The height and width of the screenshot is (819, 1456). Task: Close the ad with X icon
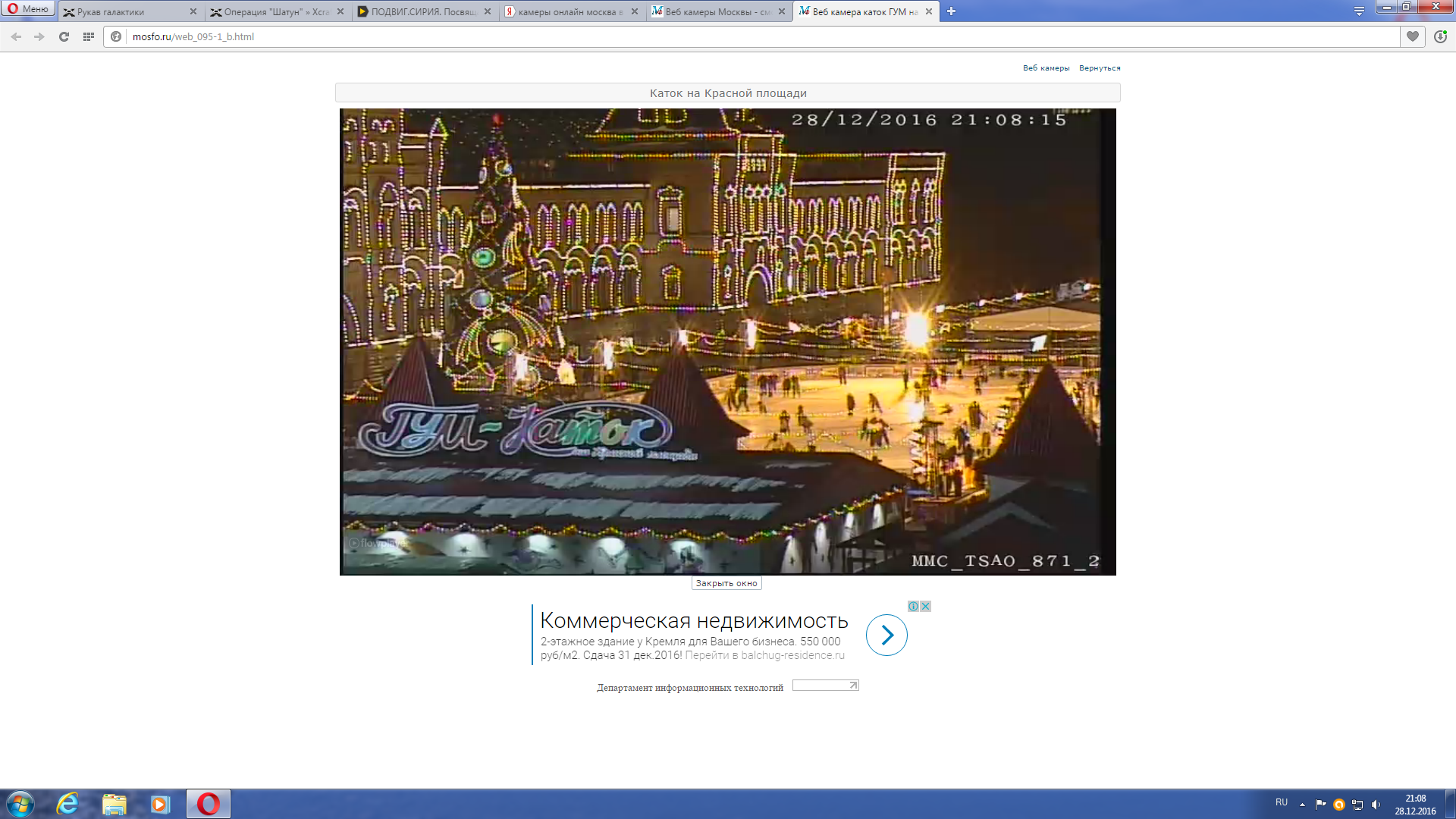[x=925, y=606]
